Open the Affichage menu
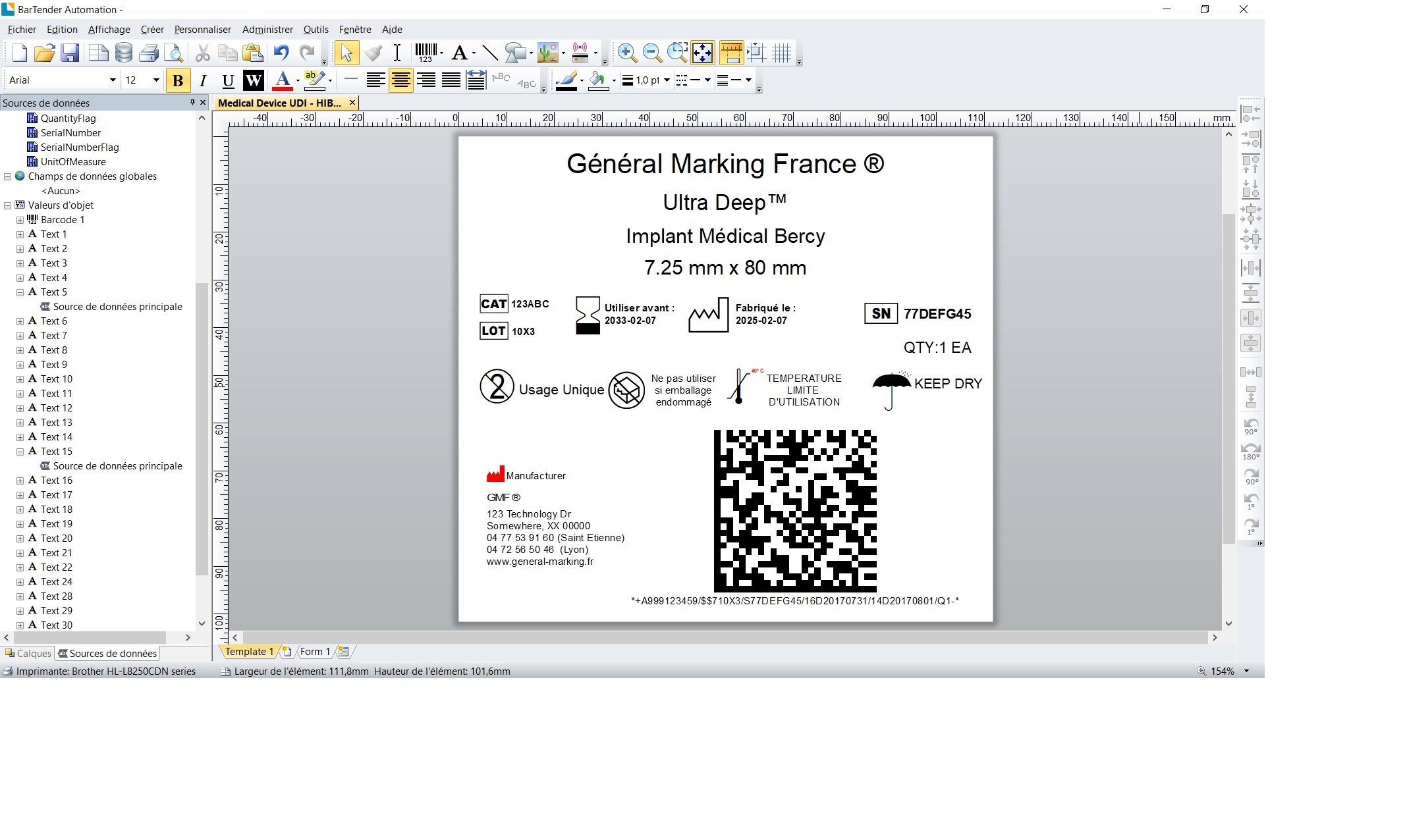The width and height of the screenshot is (1405, 840). 109,30
